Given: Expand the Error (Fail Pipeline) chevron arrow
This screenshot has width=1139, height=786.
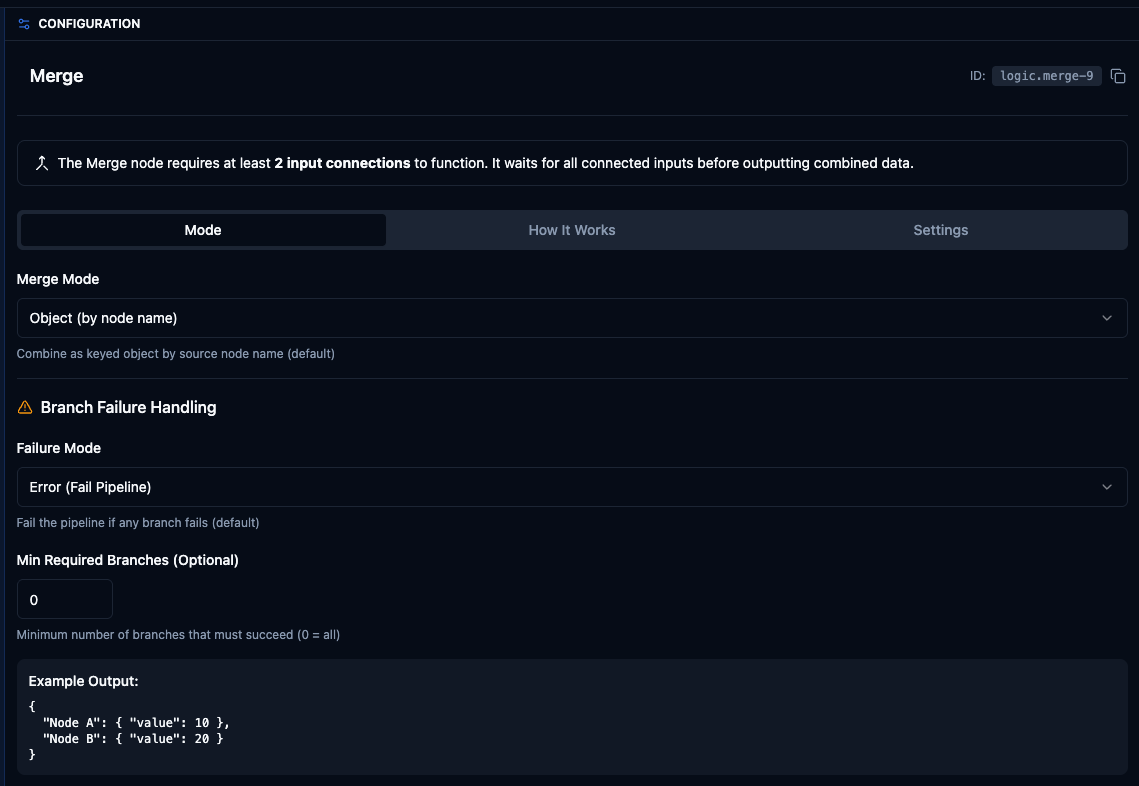Looking at the screenshot, I should point(1106,487).
